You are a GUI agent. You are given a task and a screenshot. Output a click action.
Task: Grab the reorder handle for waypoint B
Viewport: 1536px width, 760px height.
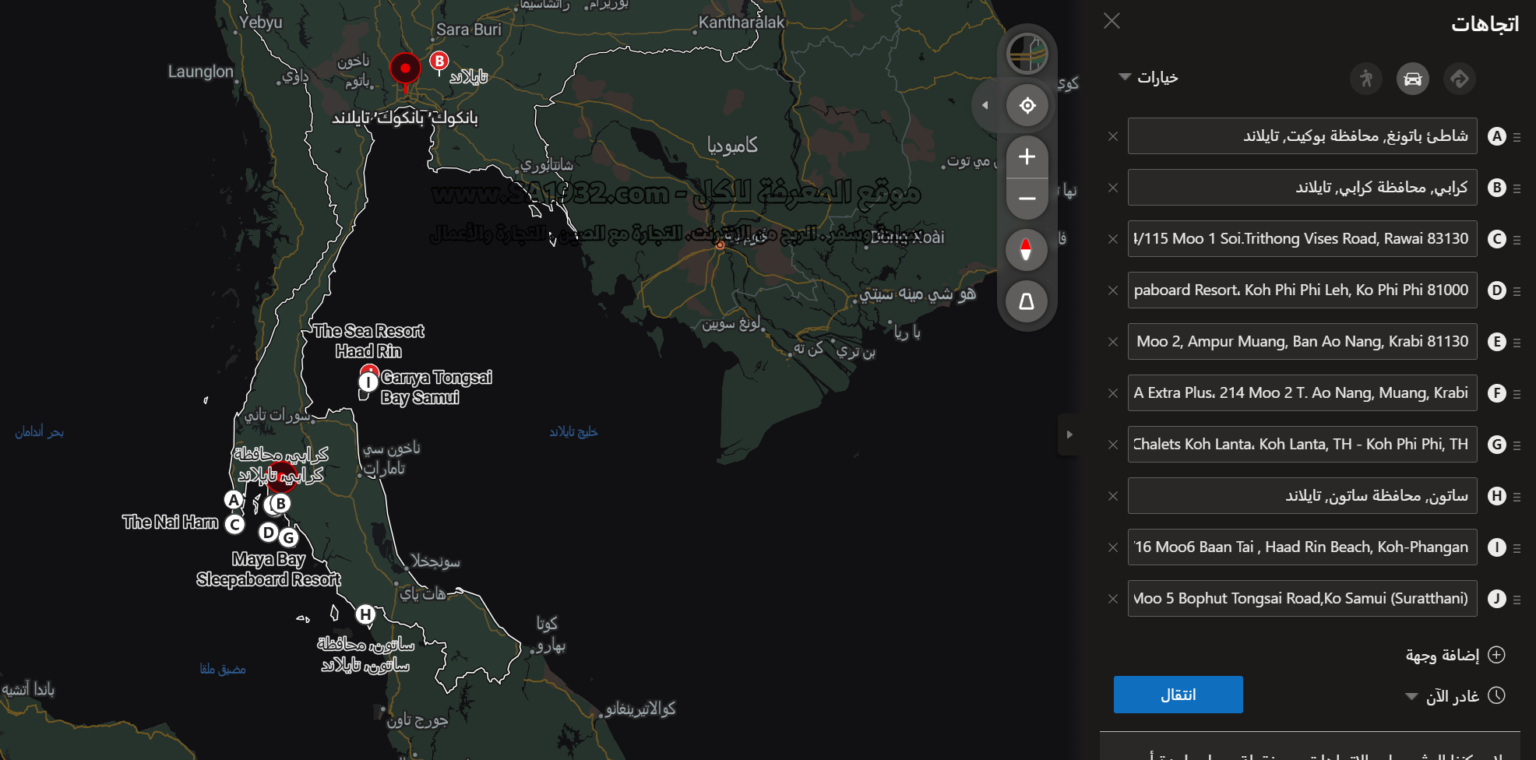(x=1517, y=188)
